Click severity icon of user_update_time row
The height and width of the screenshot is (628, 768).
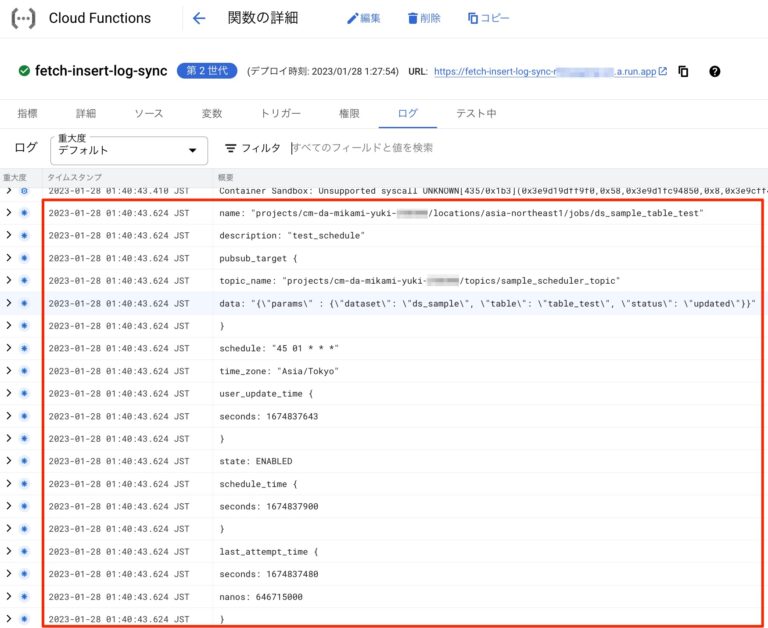click(x=24, y=393)
